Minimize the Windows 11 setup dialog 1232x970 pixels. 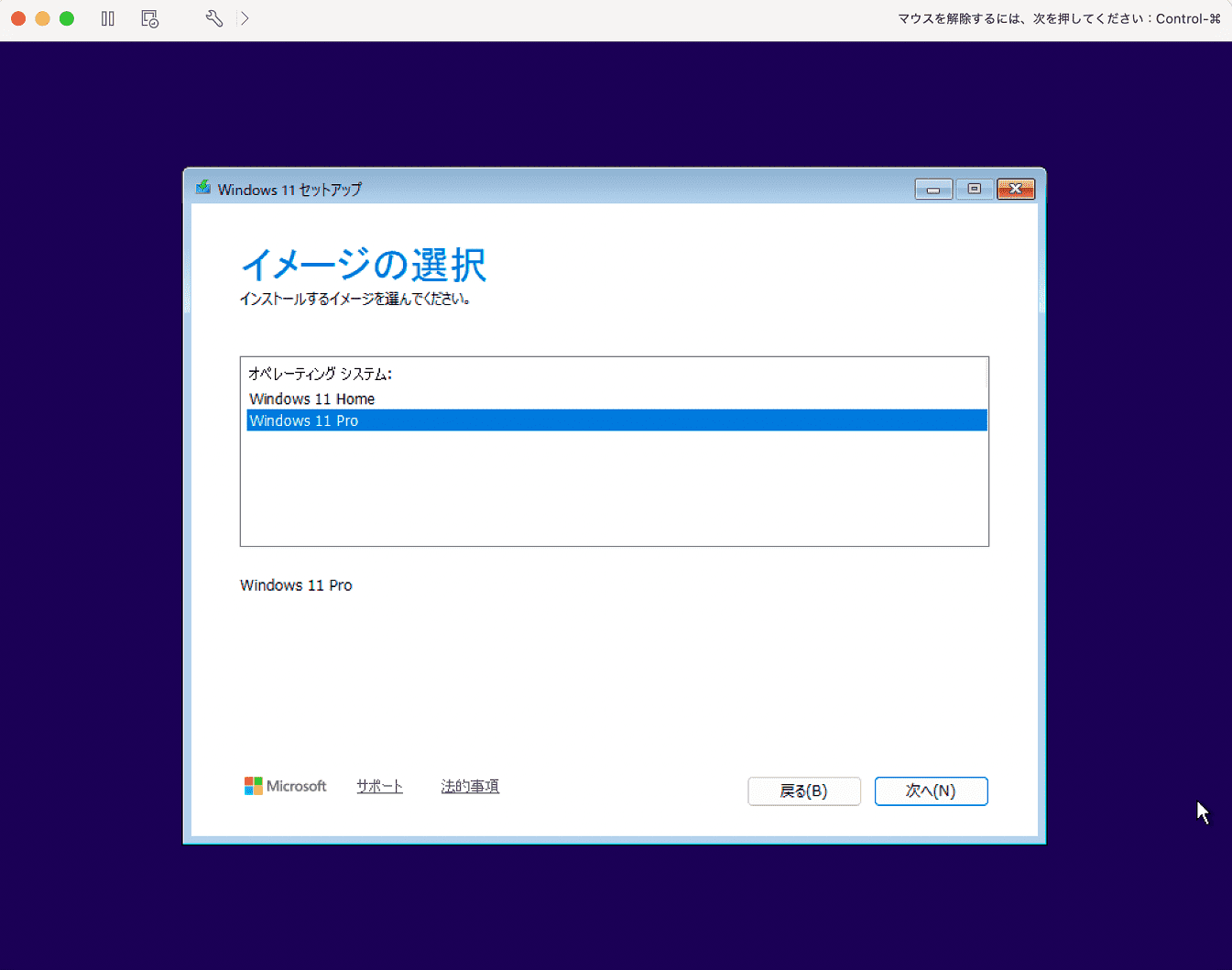click(933, 189)
